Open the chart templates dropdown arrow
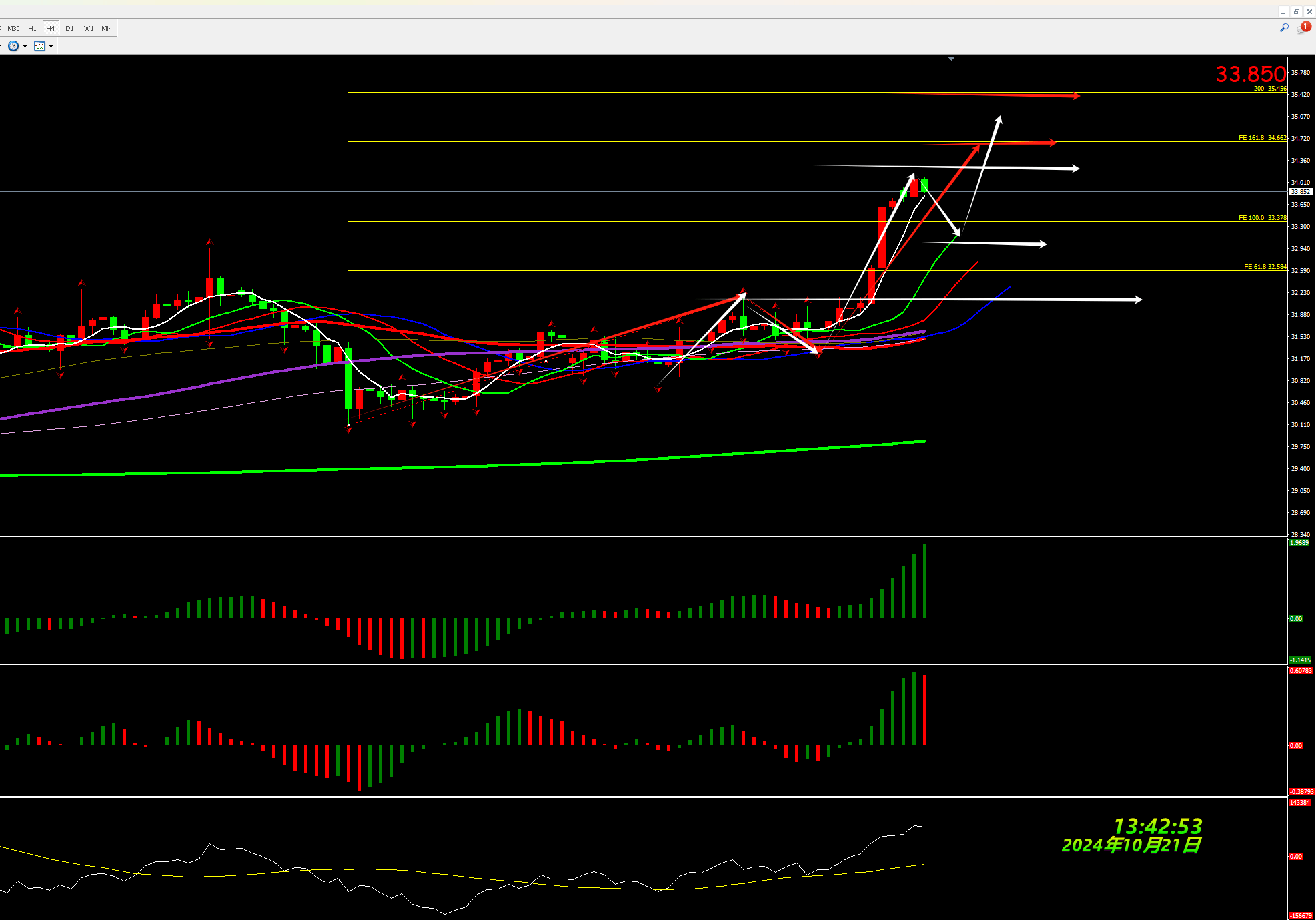The height and width of the screenshot is (920, 1316). tap(51, 46)
